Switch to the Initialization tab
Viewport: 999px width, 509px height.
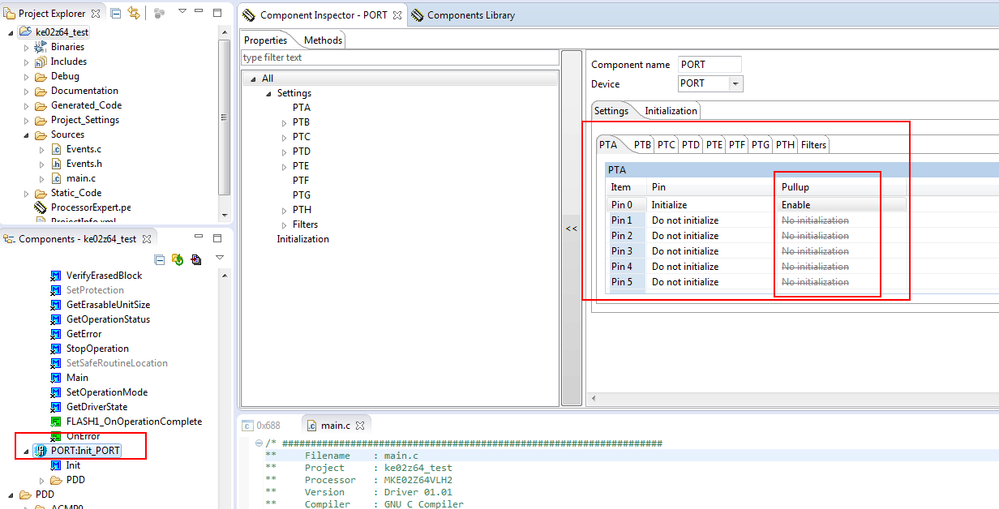tap(671, 110)
